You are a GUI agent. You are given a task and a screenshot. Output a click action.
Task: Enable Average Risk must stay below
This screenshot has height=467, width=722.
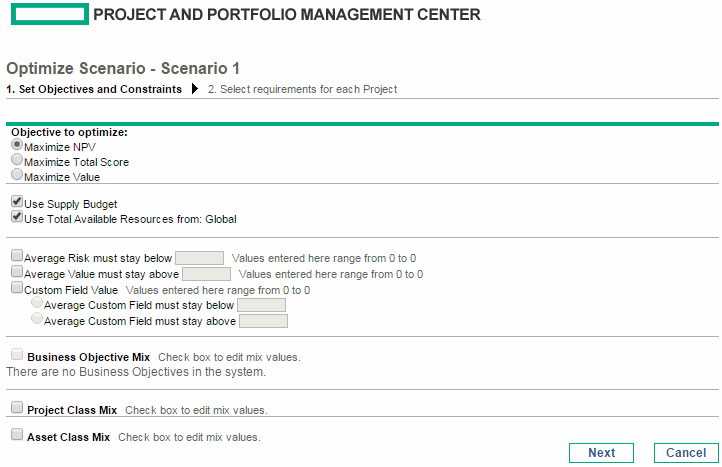point(17,256)
